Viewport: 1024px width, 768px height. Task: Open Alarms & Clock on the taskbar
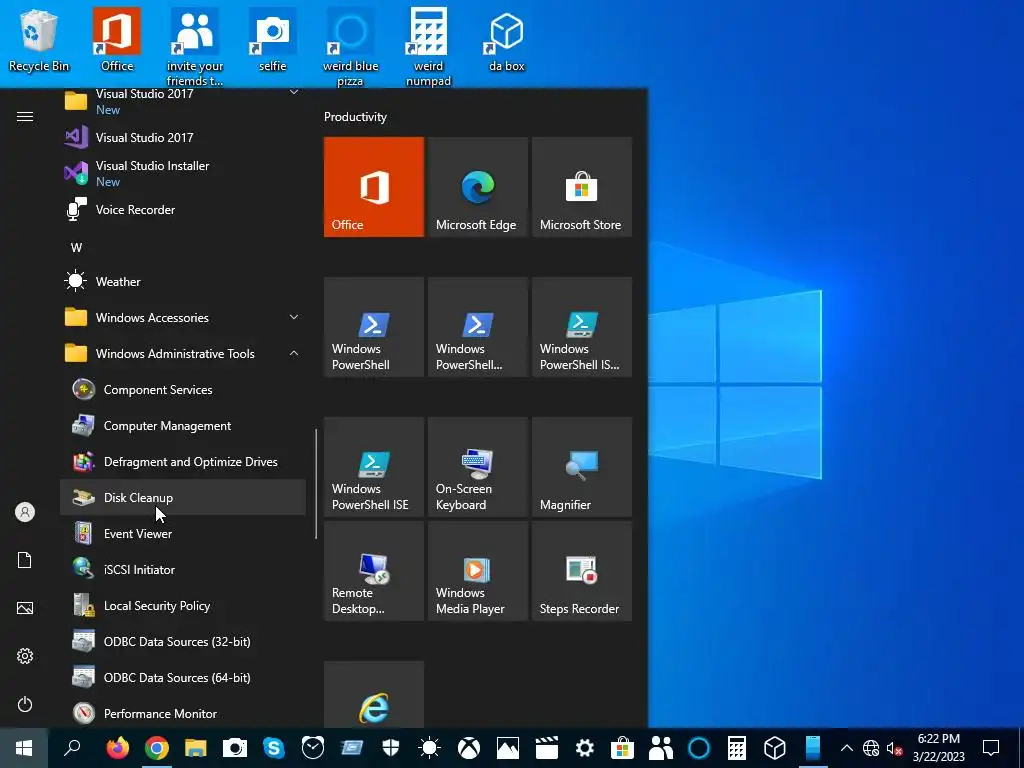coord(312,748)
